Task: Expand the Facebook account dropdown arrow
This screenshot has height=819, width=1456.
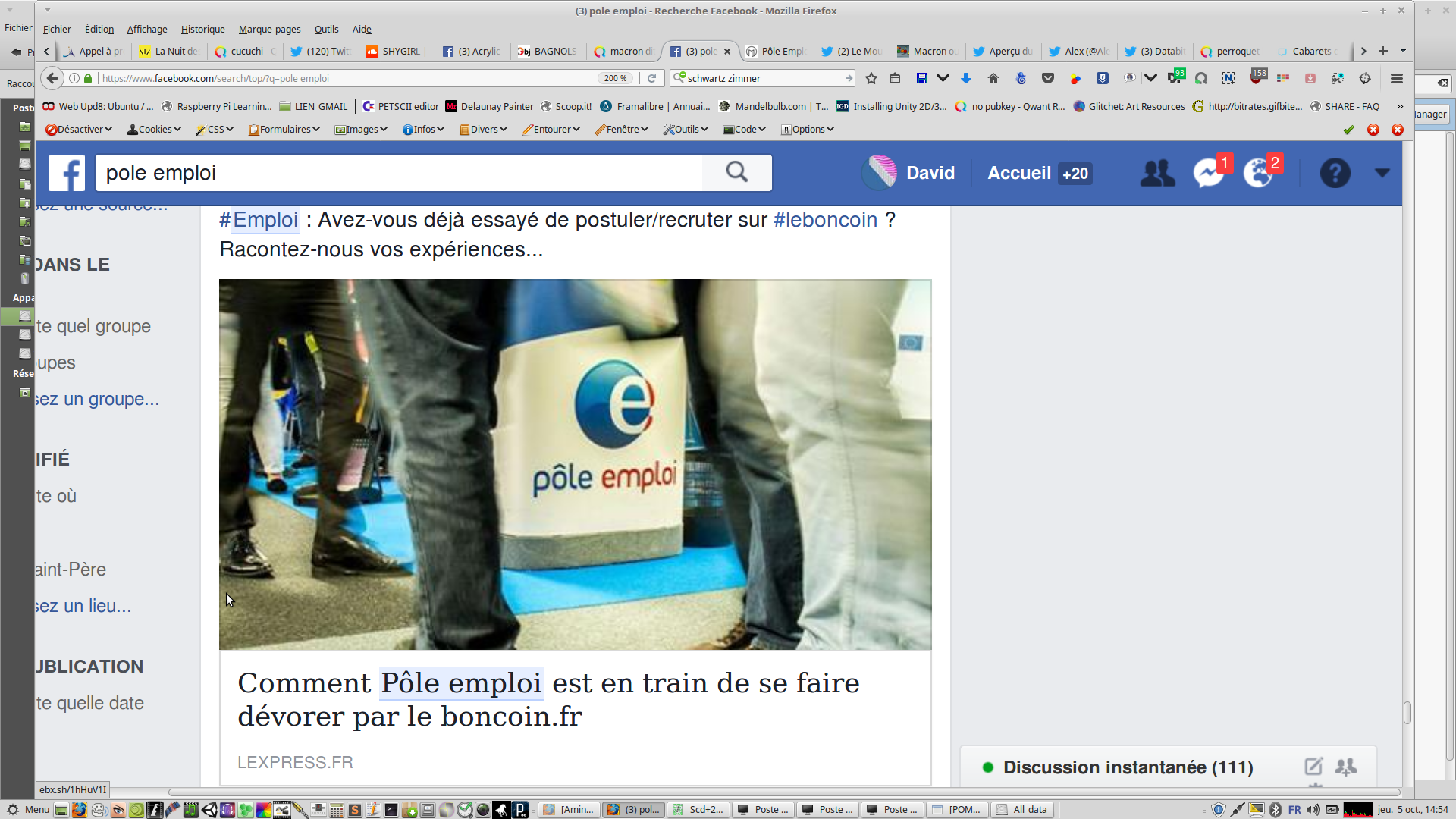Action: (1382, 173)
